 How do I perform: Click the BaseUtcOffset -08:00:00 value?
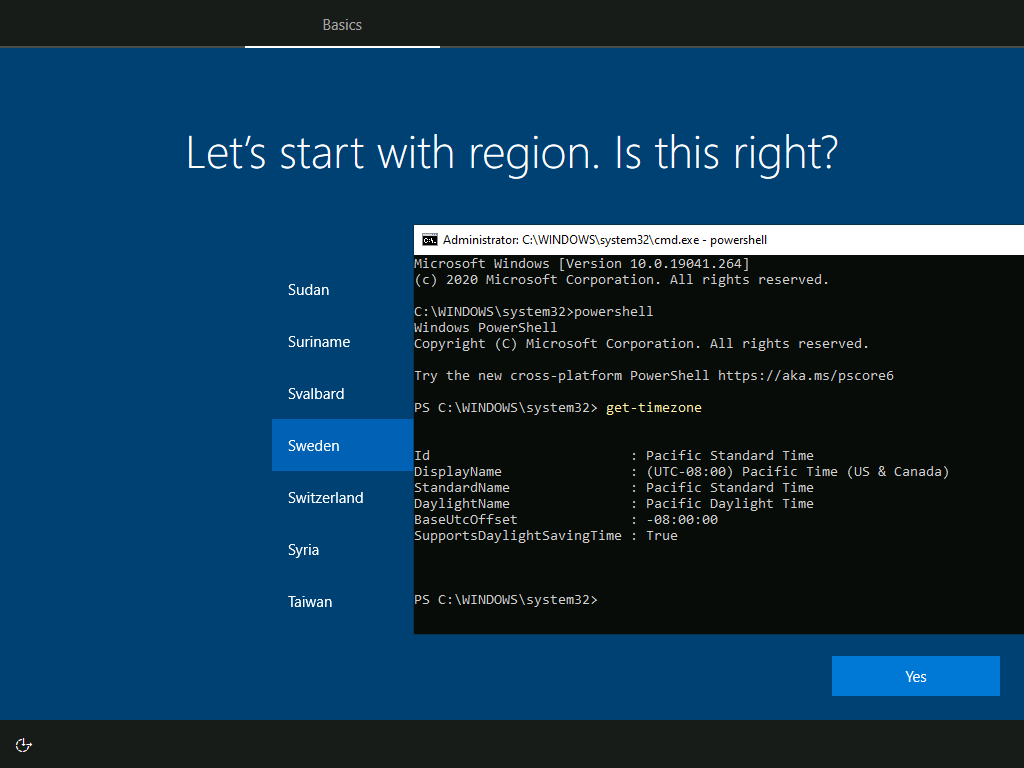tap(682, 519)
